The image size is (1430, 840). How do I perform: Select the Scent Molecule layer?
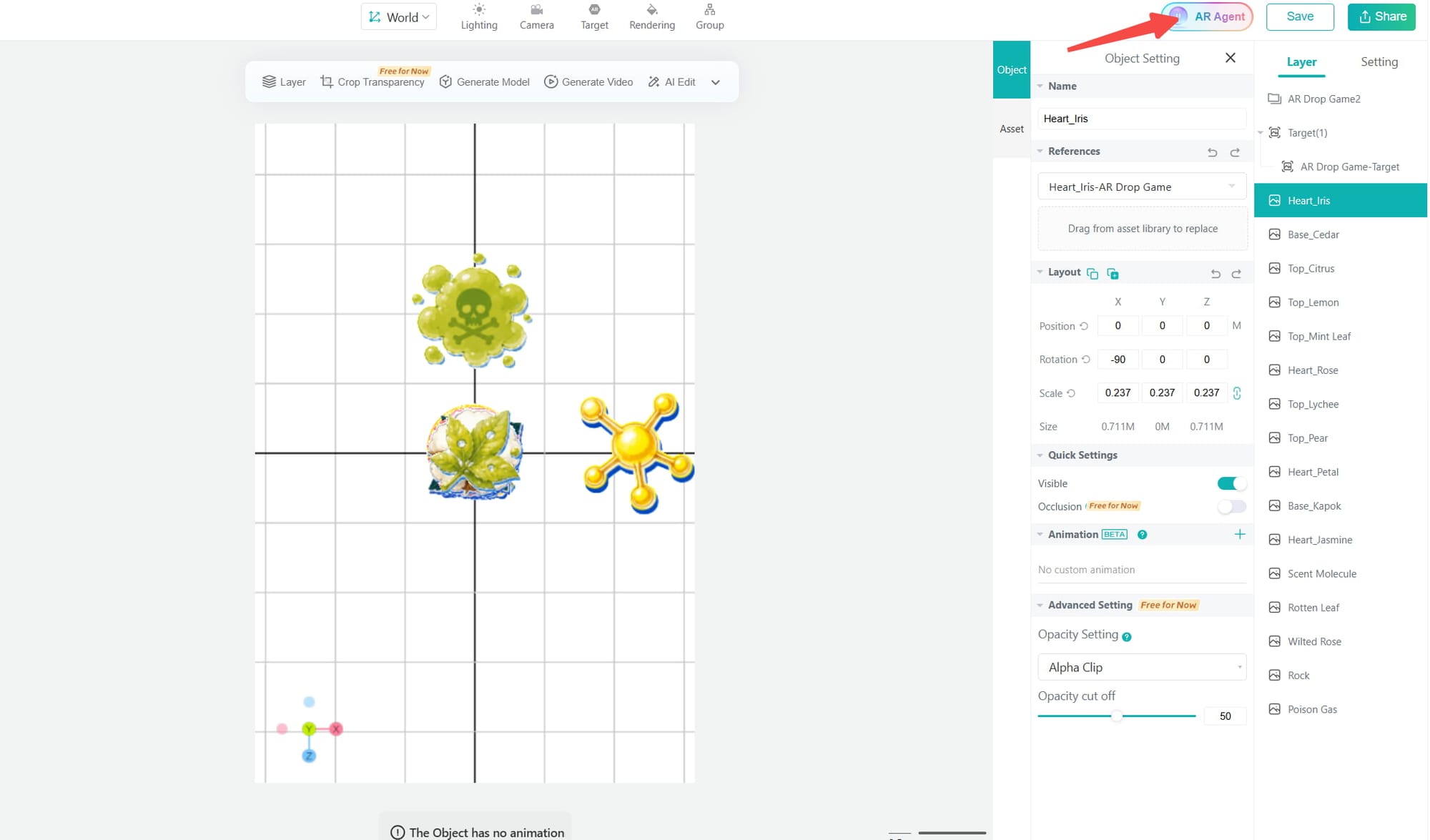[1341, 573]
